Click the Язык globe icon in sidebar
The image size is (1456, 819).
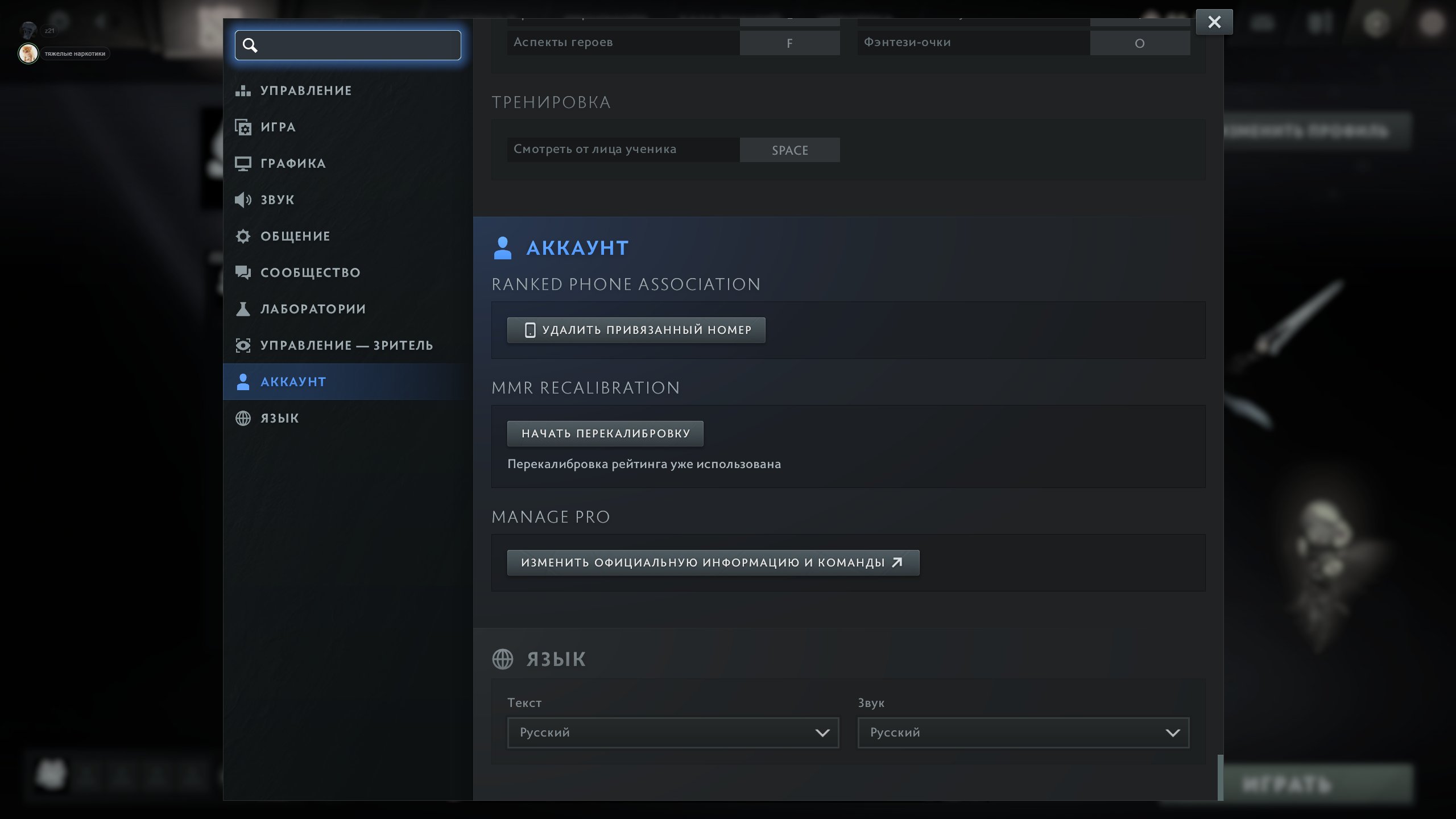(x=243, y=418)
